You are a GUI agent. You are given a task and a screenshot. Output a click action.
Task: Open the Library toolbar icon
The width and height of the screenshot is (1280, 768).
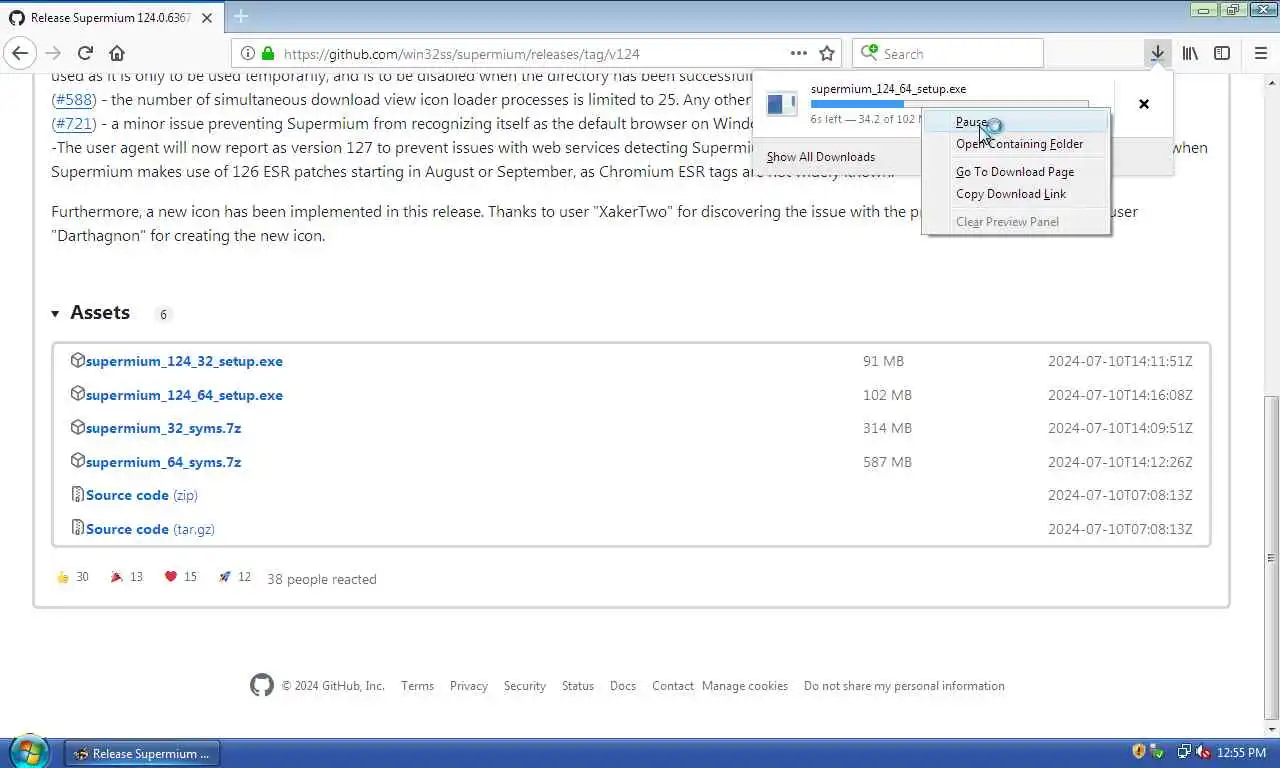point(1190,53)
